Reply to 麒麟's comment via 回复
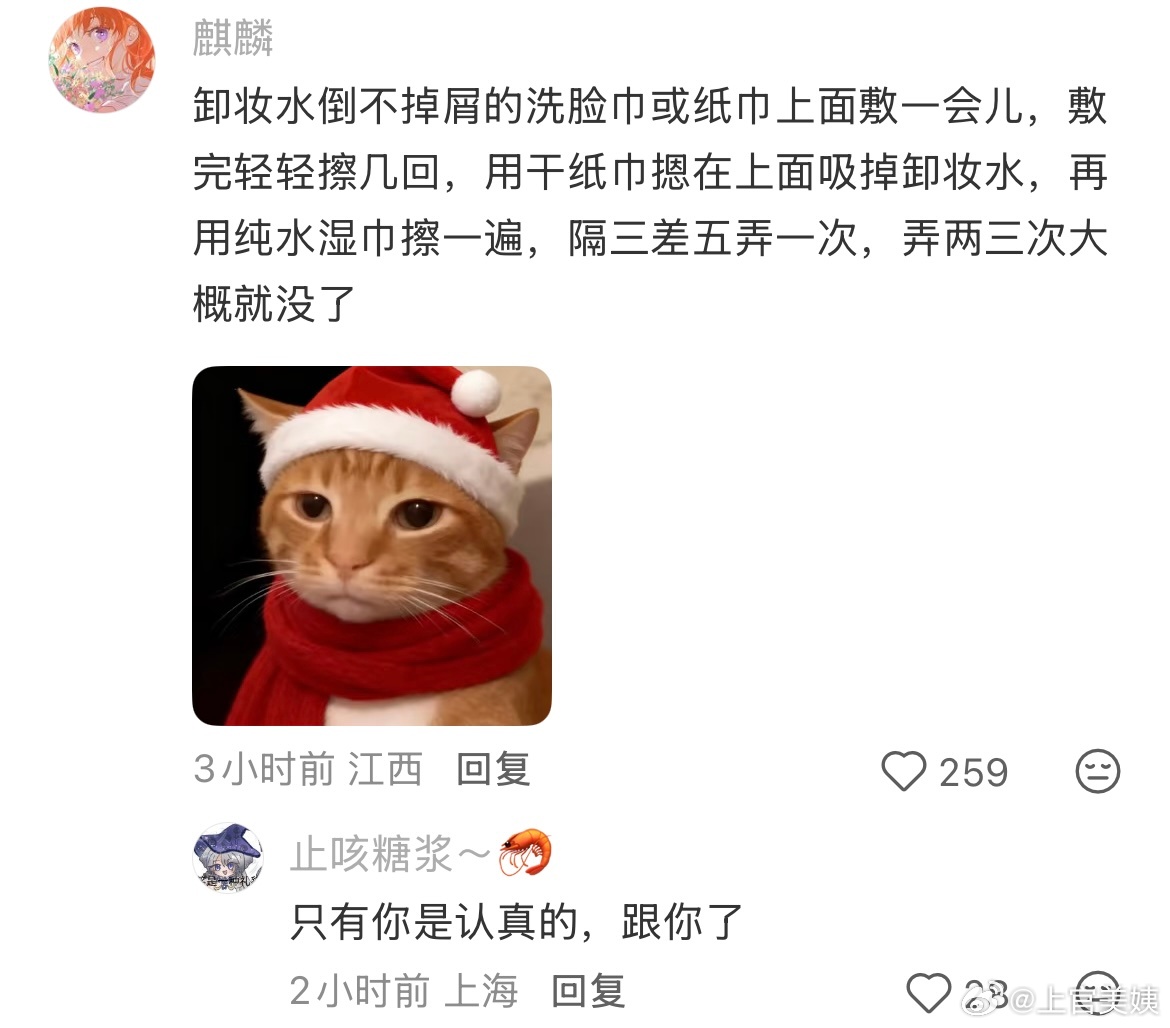The height and width of the screenshot is (1028, 1170). click(493, 769)
